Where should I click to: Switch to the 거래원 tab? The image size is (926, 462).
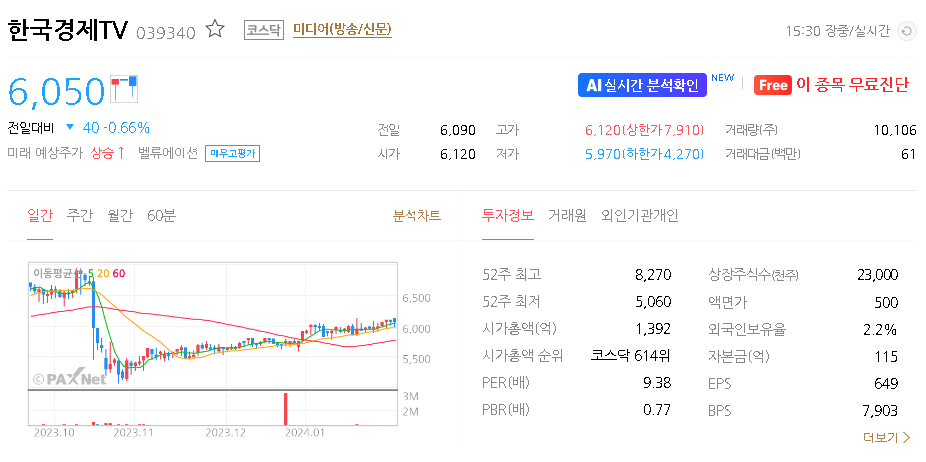coord(567,216)
